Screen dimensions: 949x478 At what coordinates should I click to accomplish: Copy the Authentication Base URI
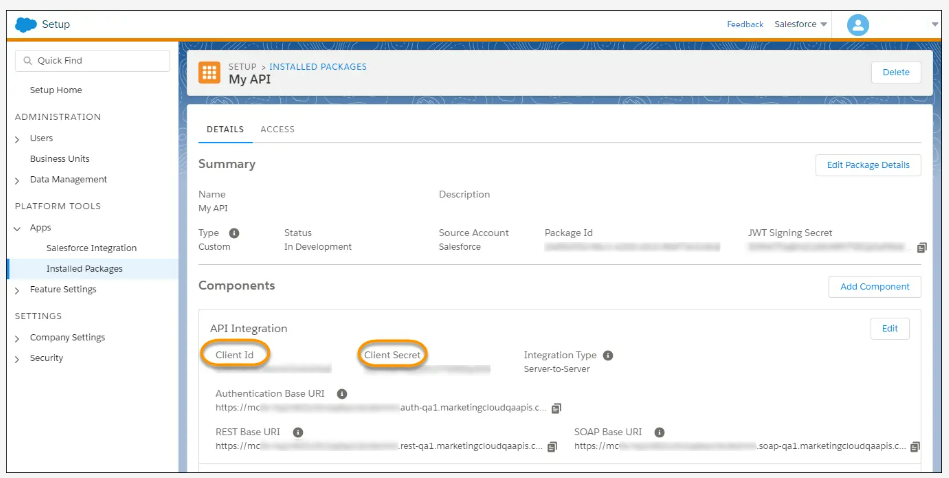pos(556,408)
